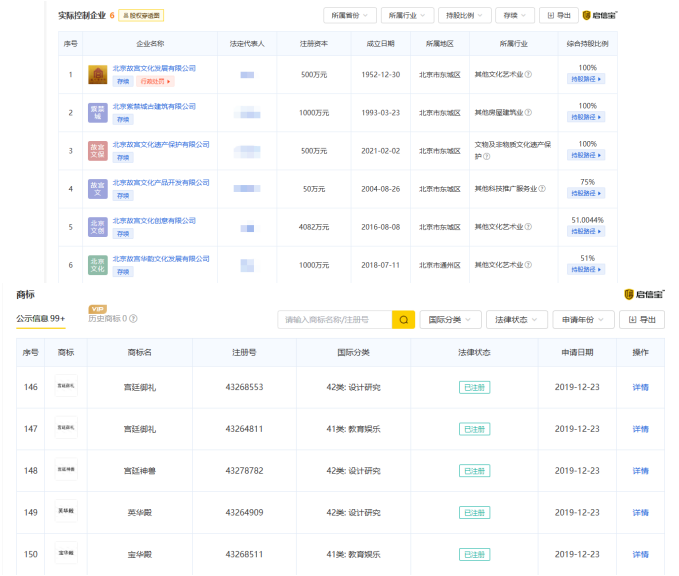Image resolution: width=679 pixels, height=576 pixels.
Task: Click the 存续 tag under 北京故宫文化创意有限公司
Action: (x=123, y=234)
